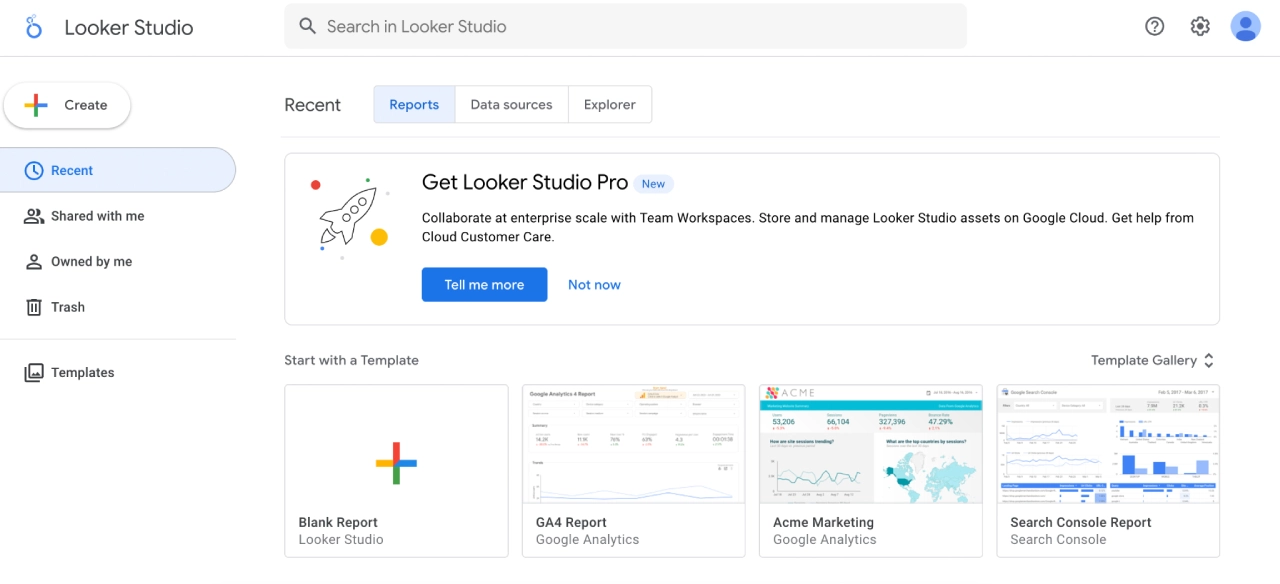Select the Reports tab
Viewport: 1280px width, 584px height.
[x=413, y=104]
